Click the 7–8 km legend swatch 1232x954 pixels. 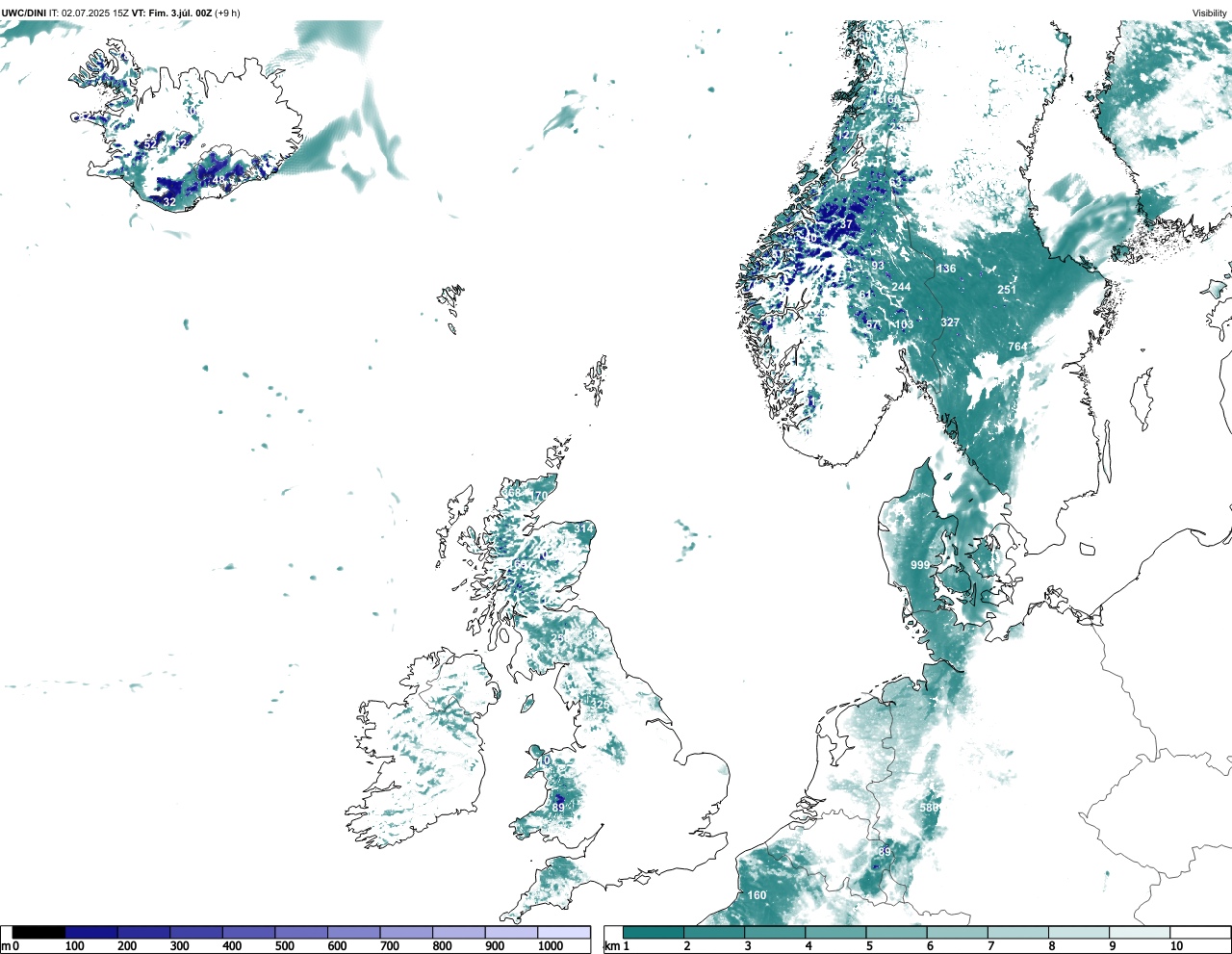point(1018,933)
